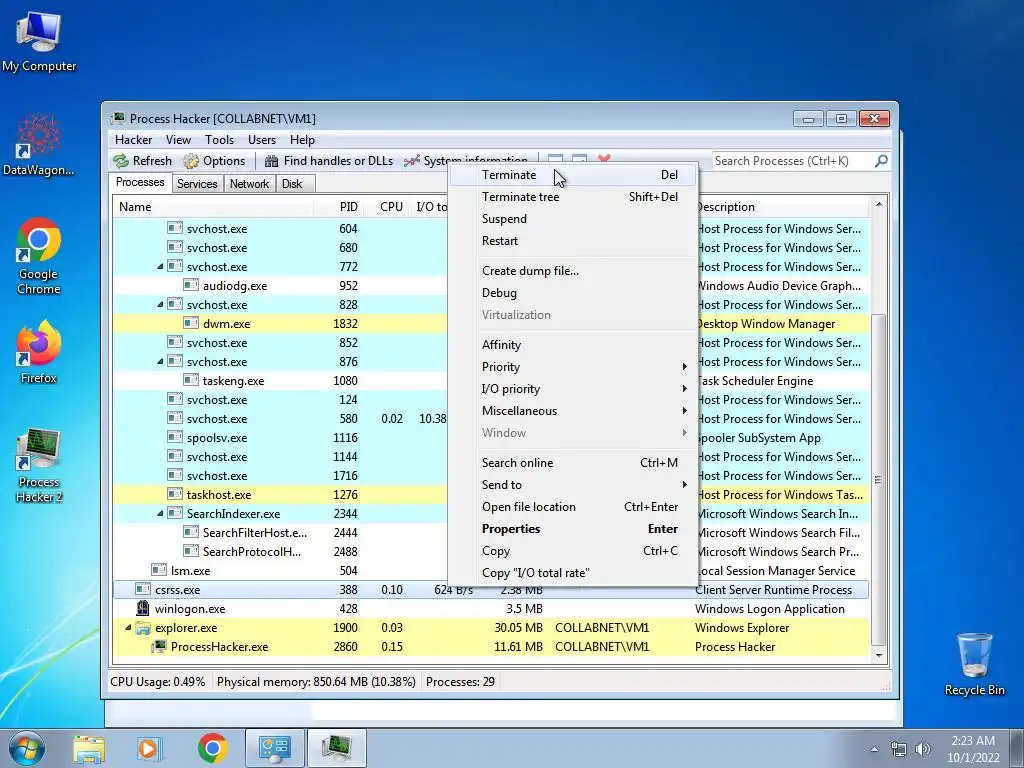Click the winlogon.exe process icon
The width and height of the screenshot is (1024, 768).
[142, 609]
